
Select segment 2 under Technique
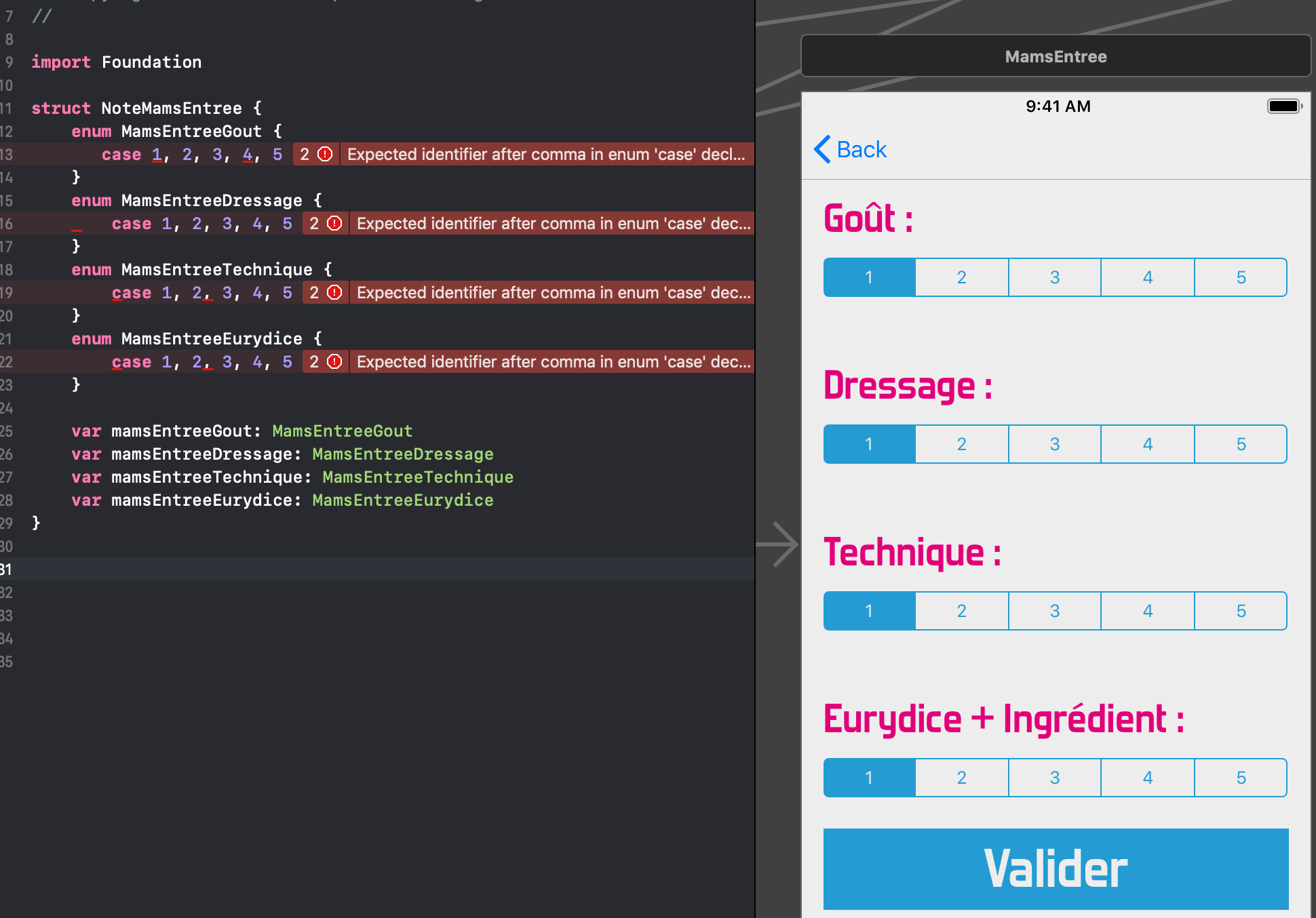(x=961, y=611)
